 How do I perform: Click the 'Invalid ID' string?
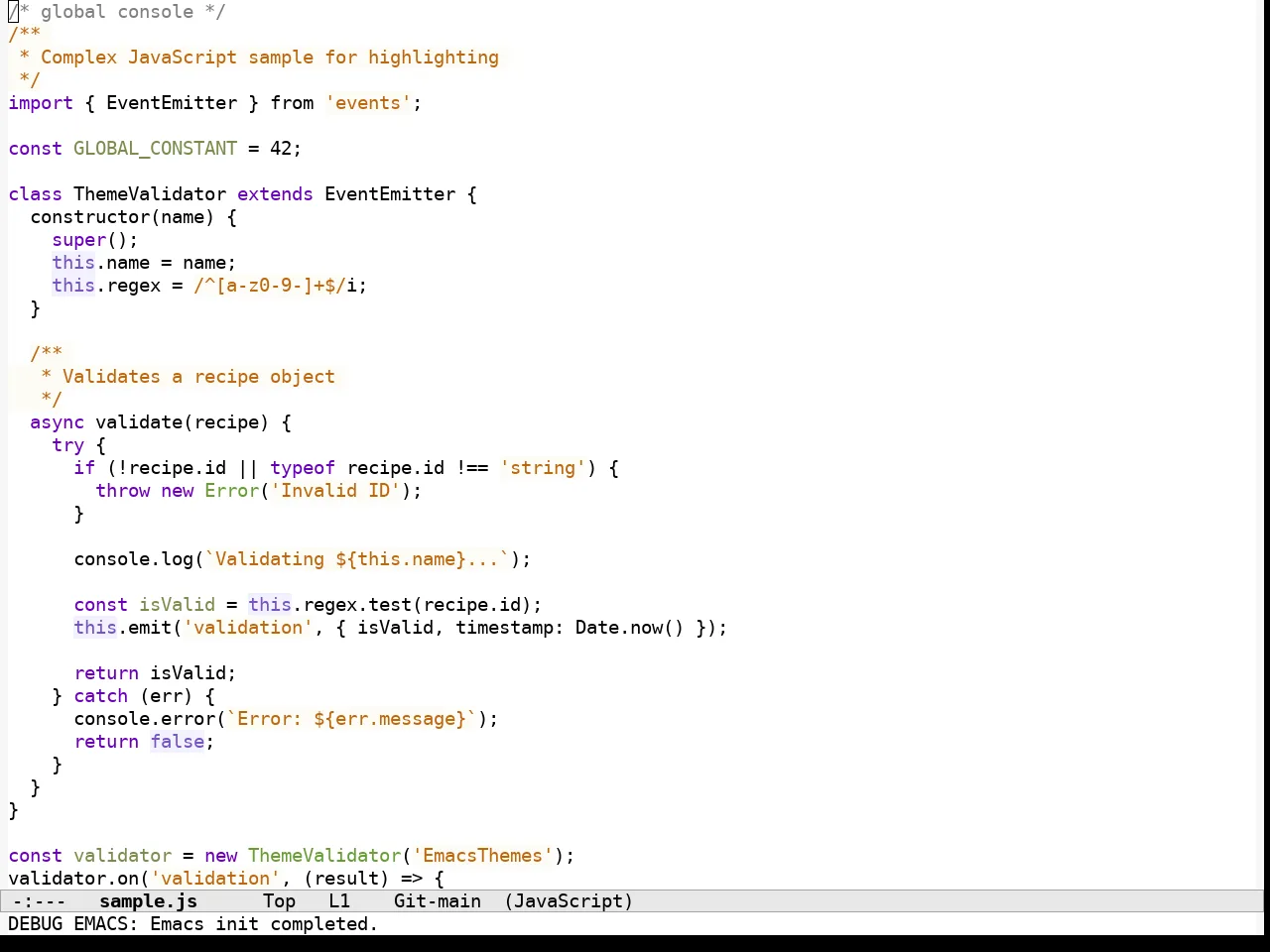click(335, 491)
